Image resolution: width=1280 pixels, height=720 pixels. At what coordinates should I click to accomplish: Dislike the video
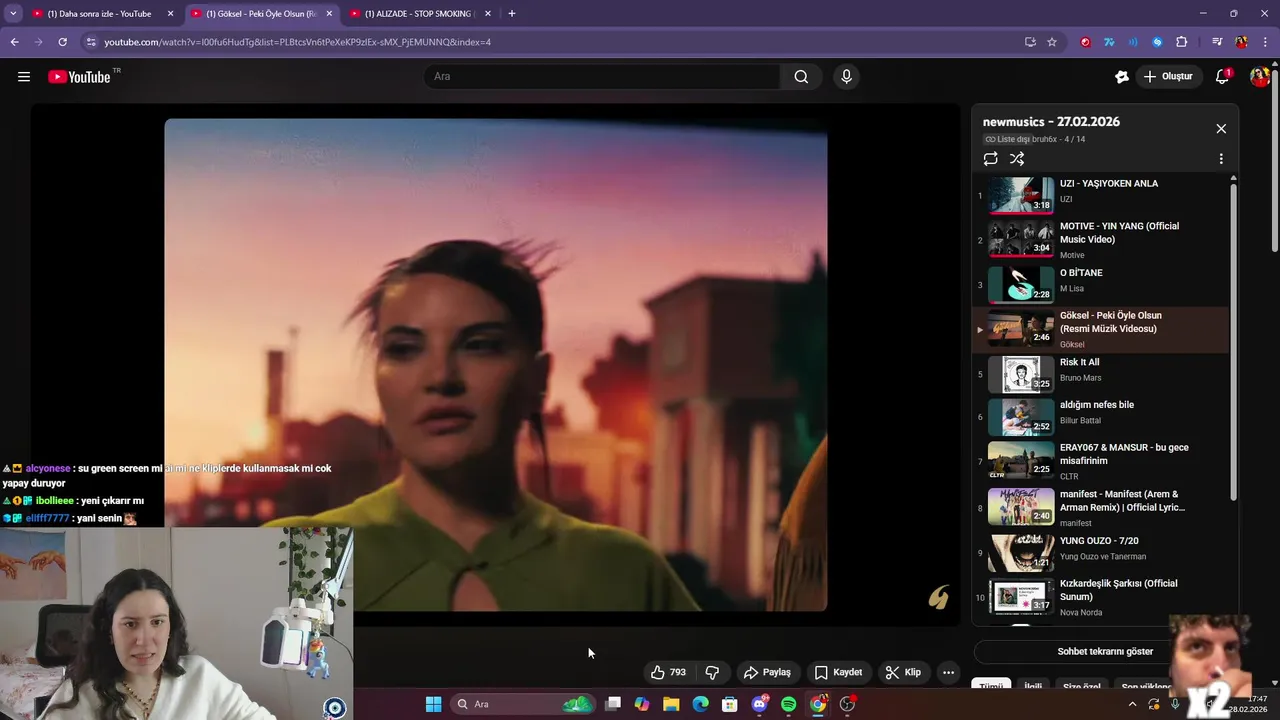712,672
